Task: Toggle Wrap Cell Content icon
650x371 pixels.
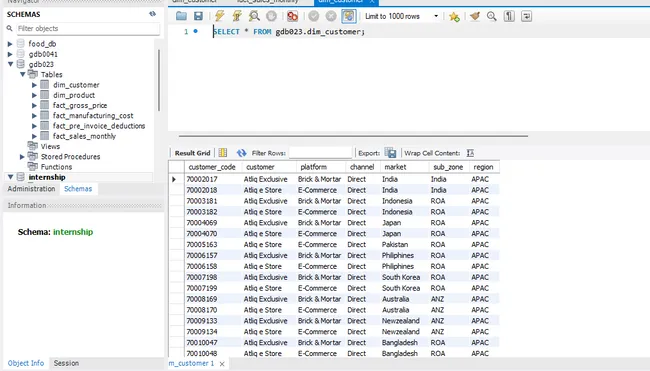Action: point(470,153)
